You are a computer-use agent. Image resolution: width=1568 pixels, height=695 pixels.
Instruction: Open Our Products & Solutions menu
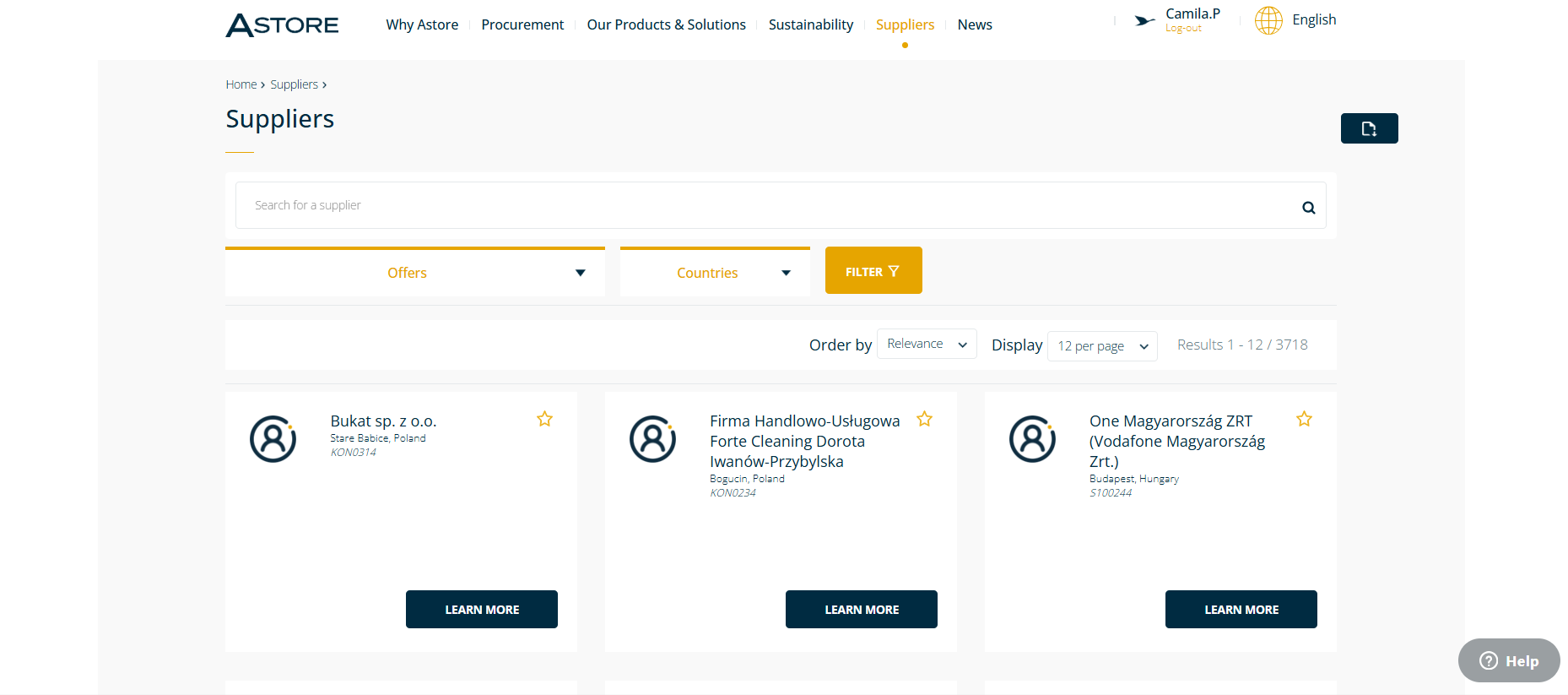(666, 24)
